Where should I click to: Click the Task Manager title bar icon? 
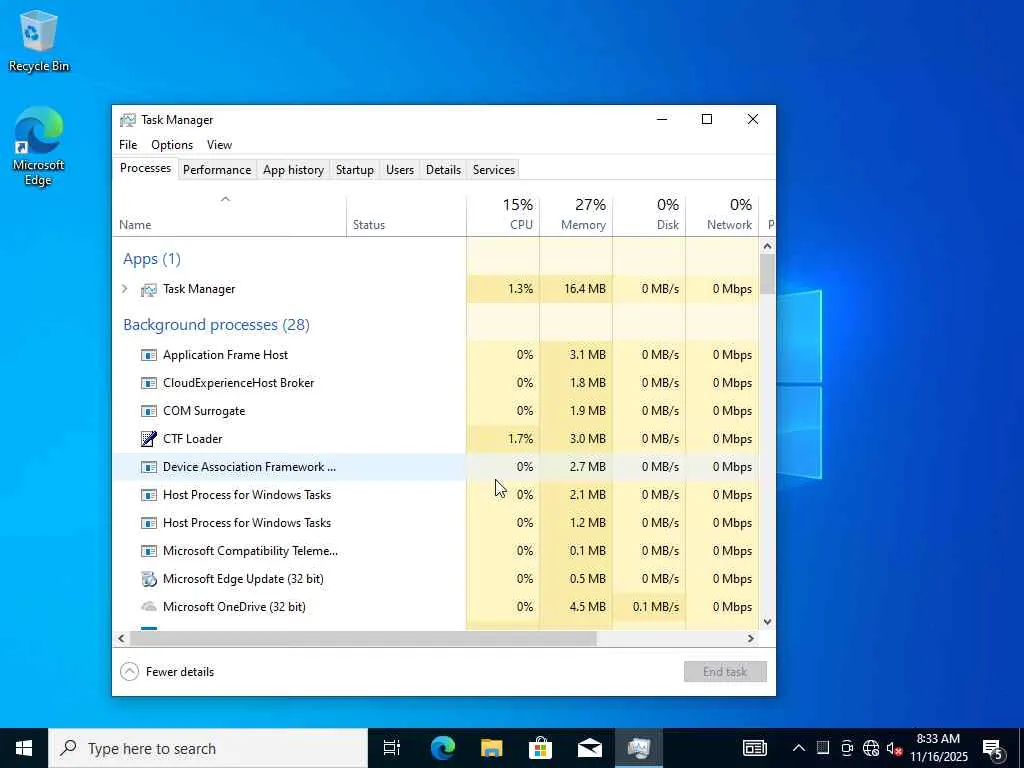tap(128, 120)
